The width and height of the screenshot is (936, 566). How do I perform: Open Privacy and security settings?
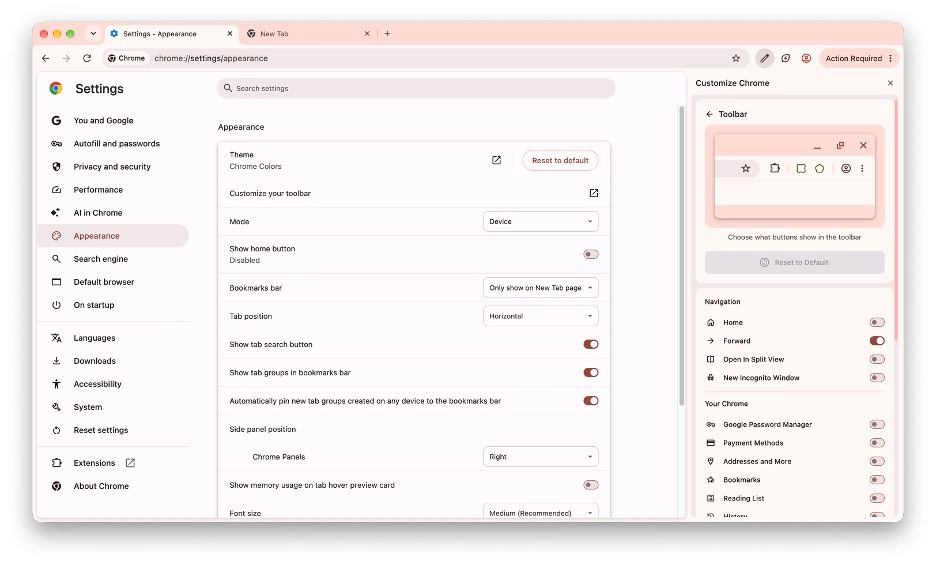pos(113,167)
